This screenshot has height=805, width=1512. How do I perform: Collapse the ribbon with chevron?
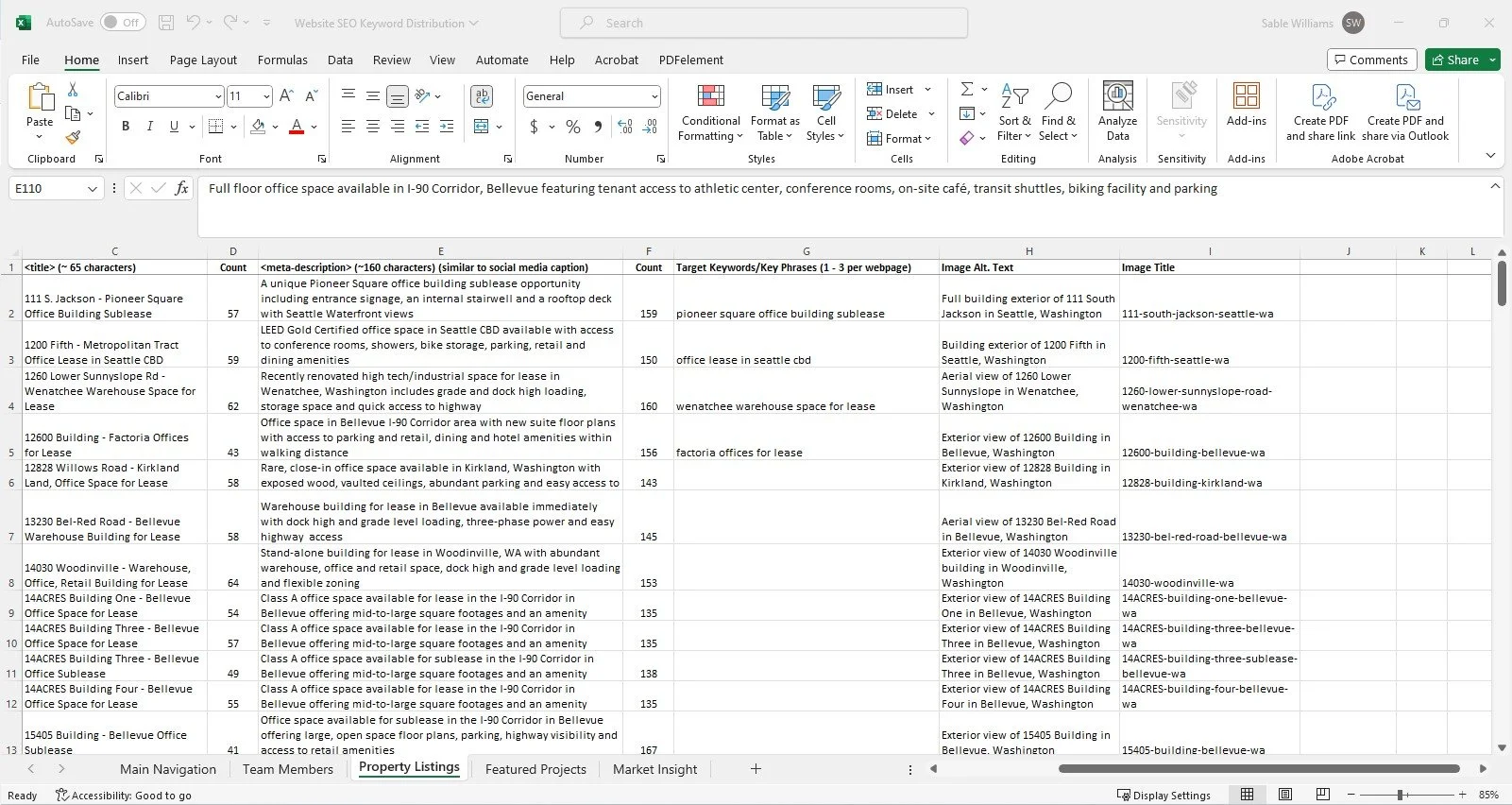tap(1490, 156)
